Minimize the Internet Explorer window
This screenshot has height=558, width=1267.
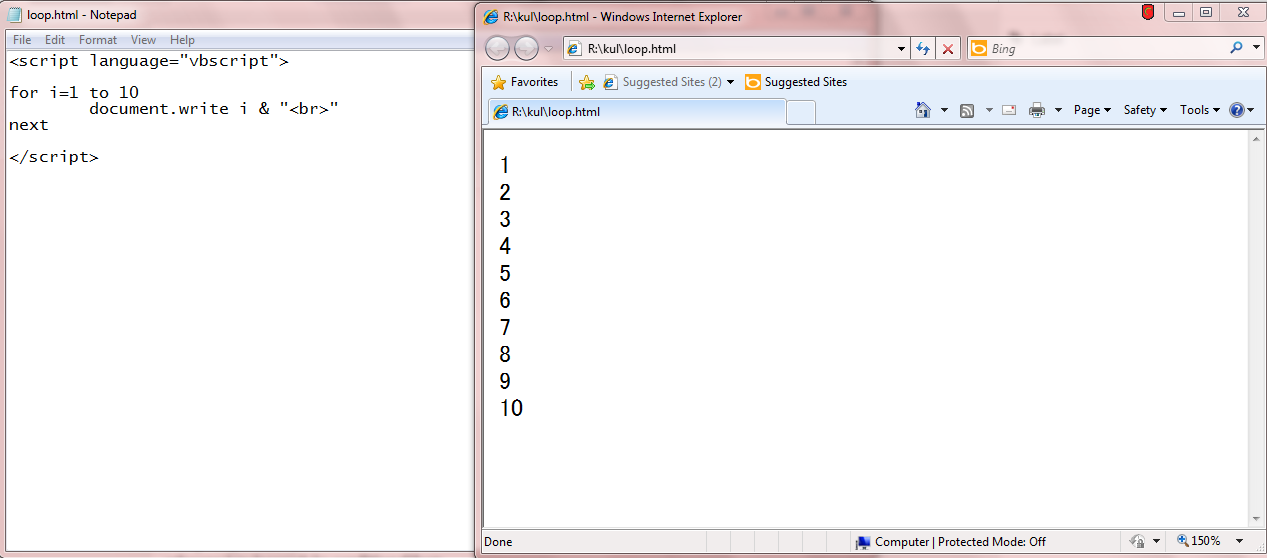(x=1180, y=12)
